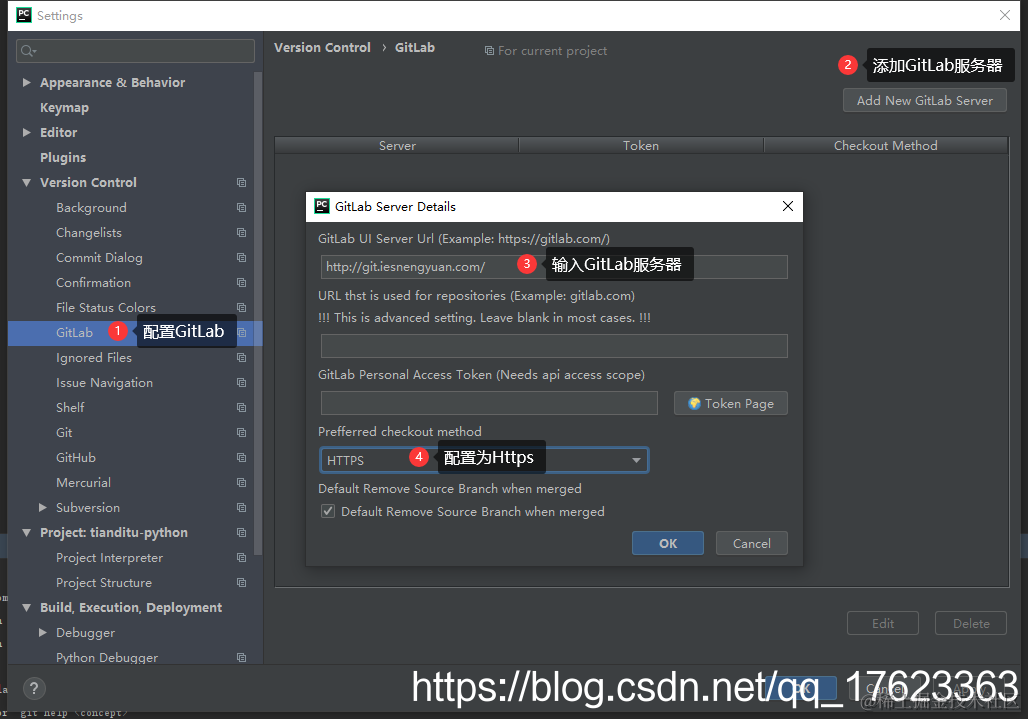Click the help question mark icon
This screenshot has height=719, width=1028.
pos(34,688)
